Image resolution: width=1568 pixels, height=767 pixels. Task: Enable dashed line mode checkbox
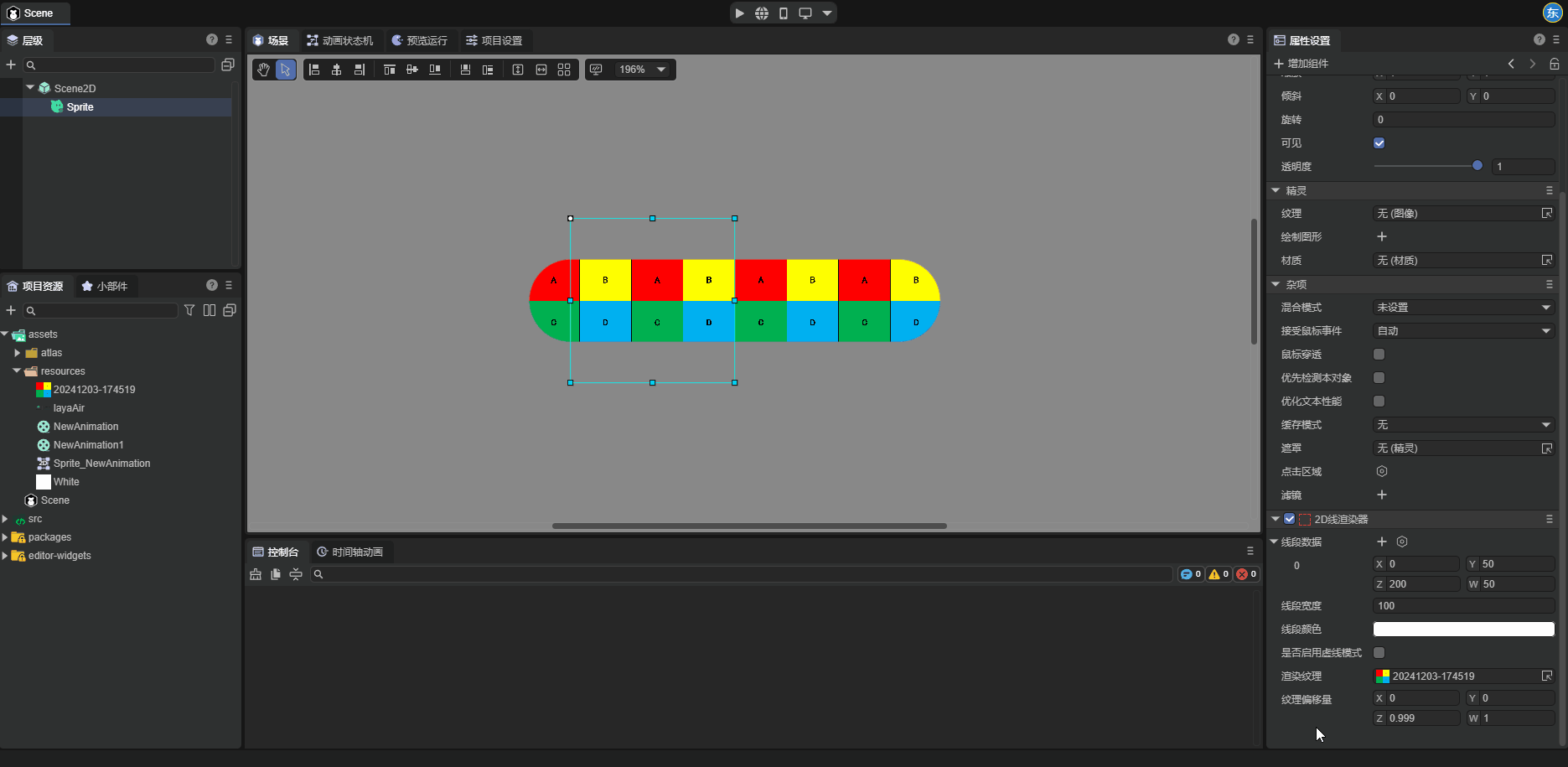click(x=1379, y=653)
